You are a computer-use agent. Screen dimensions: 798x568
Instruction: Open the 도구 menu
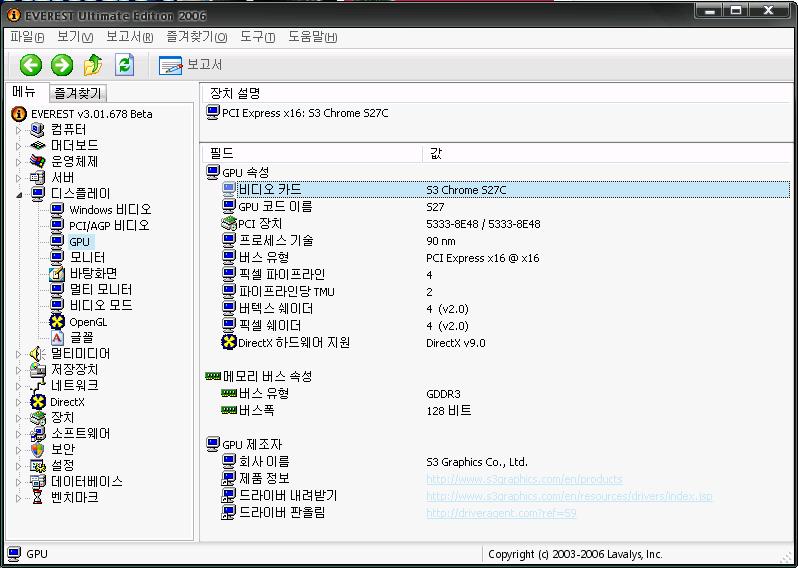click(x=258, y=37)
